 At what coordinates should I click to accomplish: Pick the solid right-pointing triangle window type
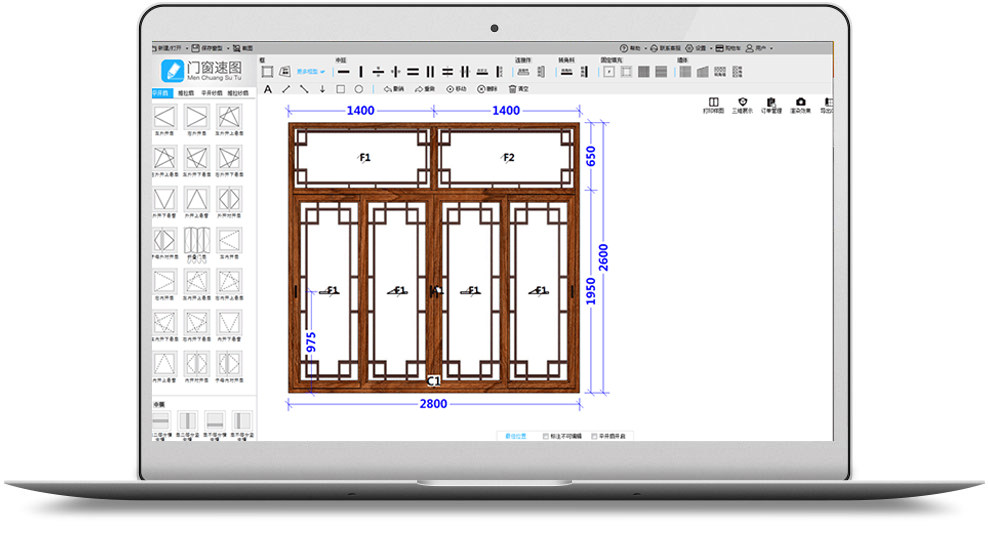tap(197, 117)
